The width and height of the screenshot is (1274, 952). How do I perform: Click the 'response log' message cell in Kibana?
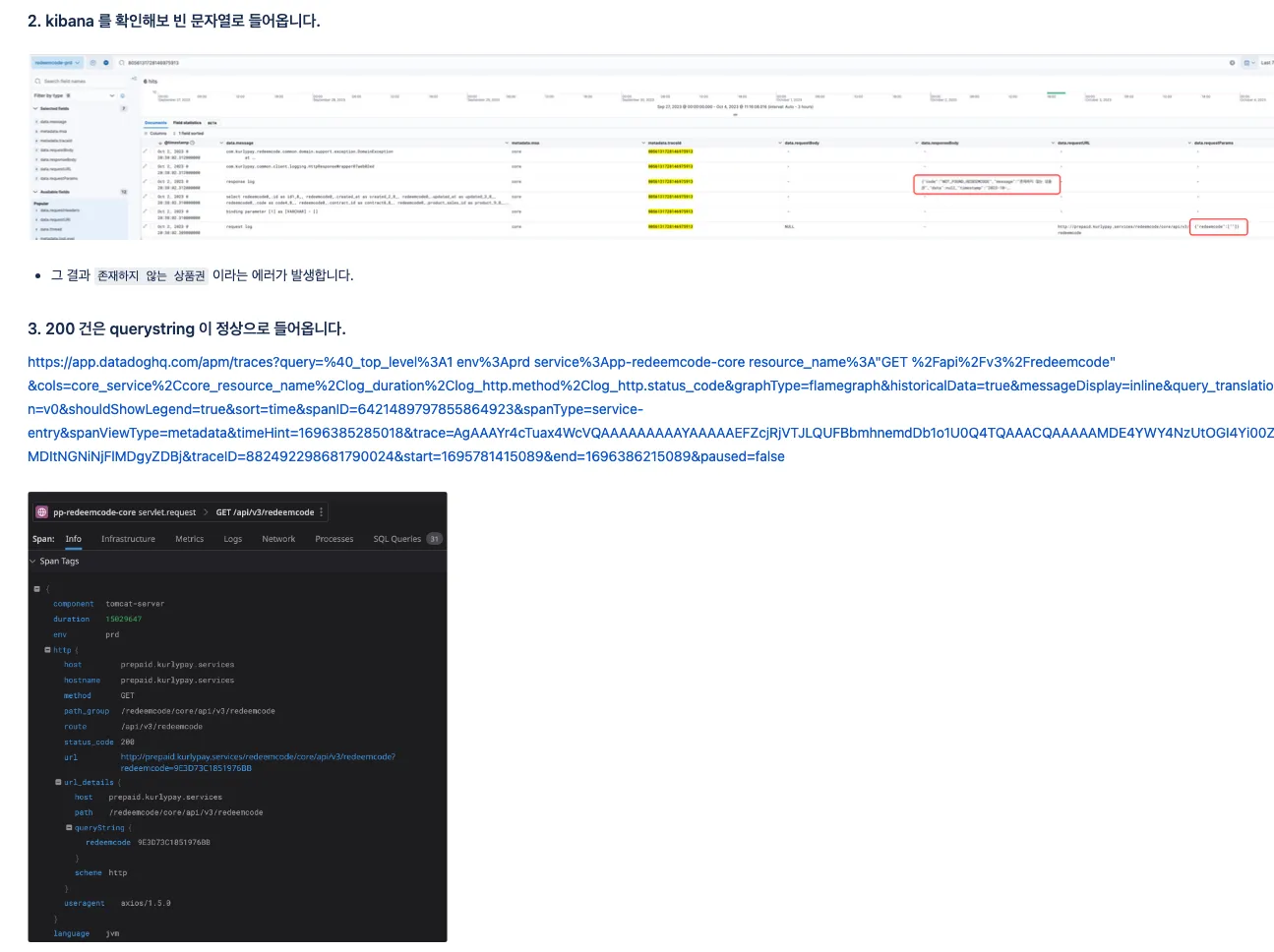click(240, 182)
